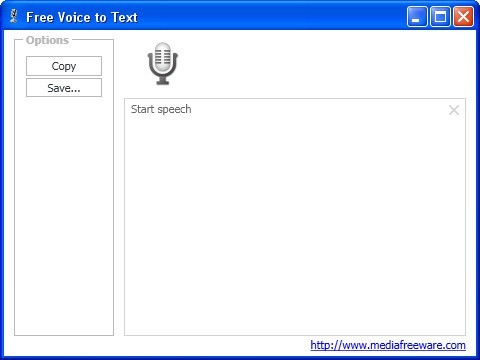The image size is (480, 360).
Task: Start recording with the microphone icon
Action: pyautogui.click(x=163, y=63)
